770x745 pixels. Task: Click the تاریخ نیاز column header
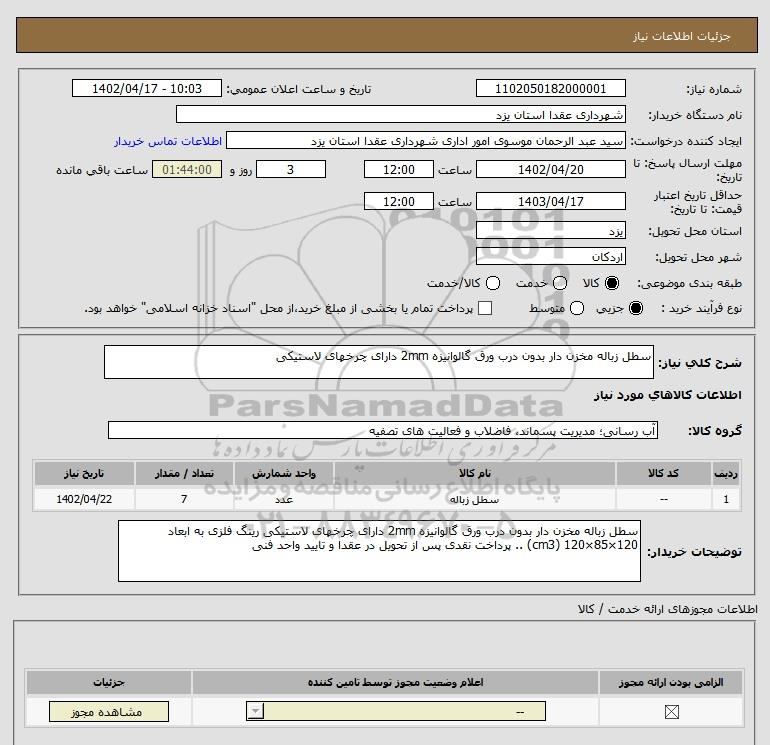(84, 473)
